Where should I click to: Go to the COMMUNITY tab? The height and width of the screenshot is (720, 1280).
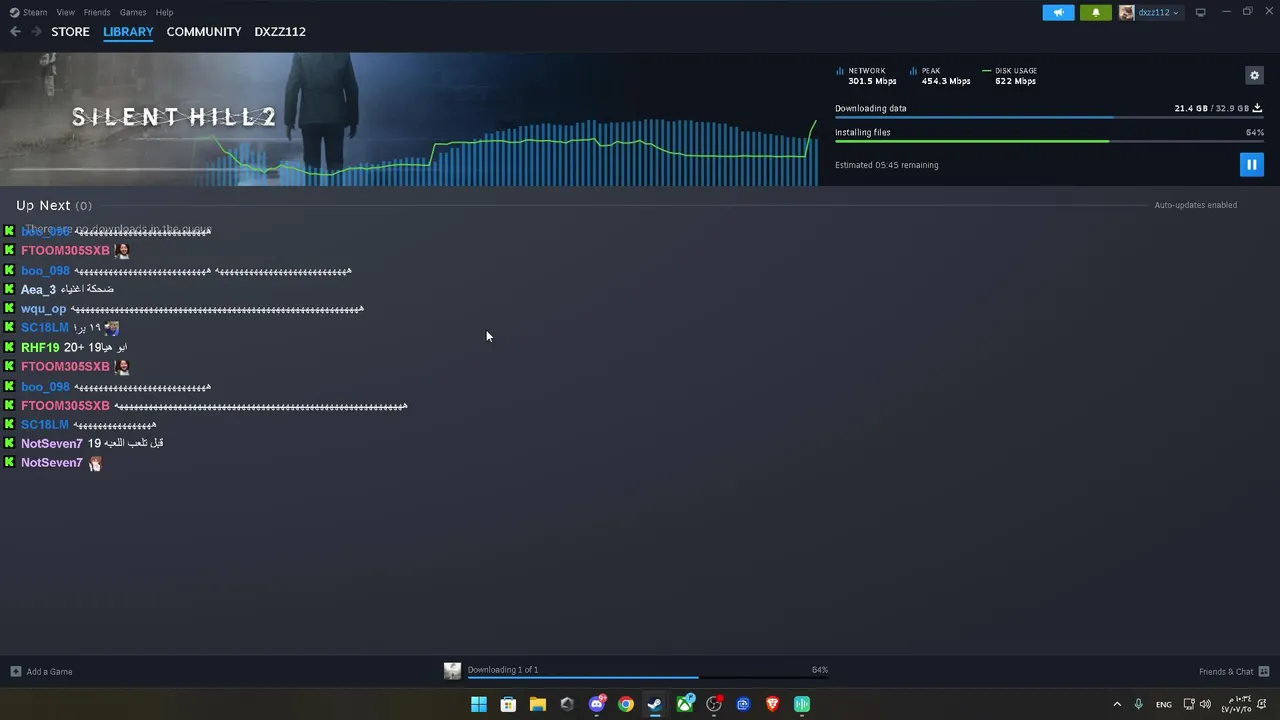pyautogui.click(x=204, y=32)
